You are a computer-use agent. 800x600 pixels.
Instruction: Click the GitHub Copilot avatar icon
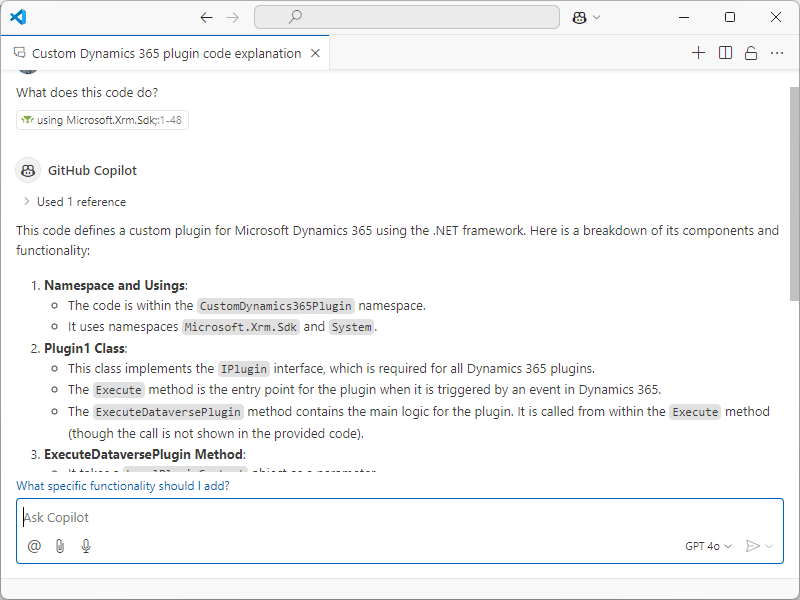coord(27,170)
